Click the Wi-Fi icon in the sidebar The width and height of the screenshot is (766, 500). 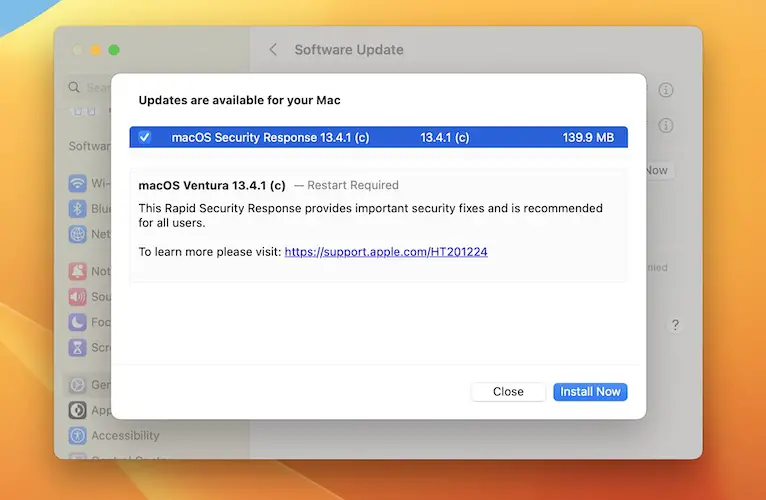pyautogui.click(x=77, y=184)
